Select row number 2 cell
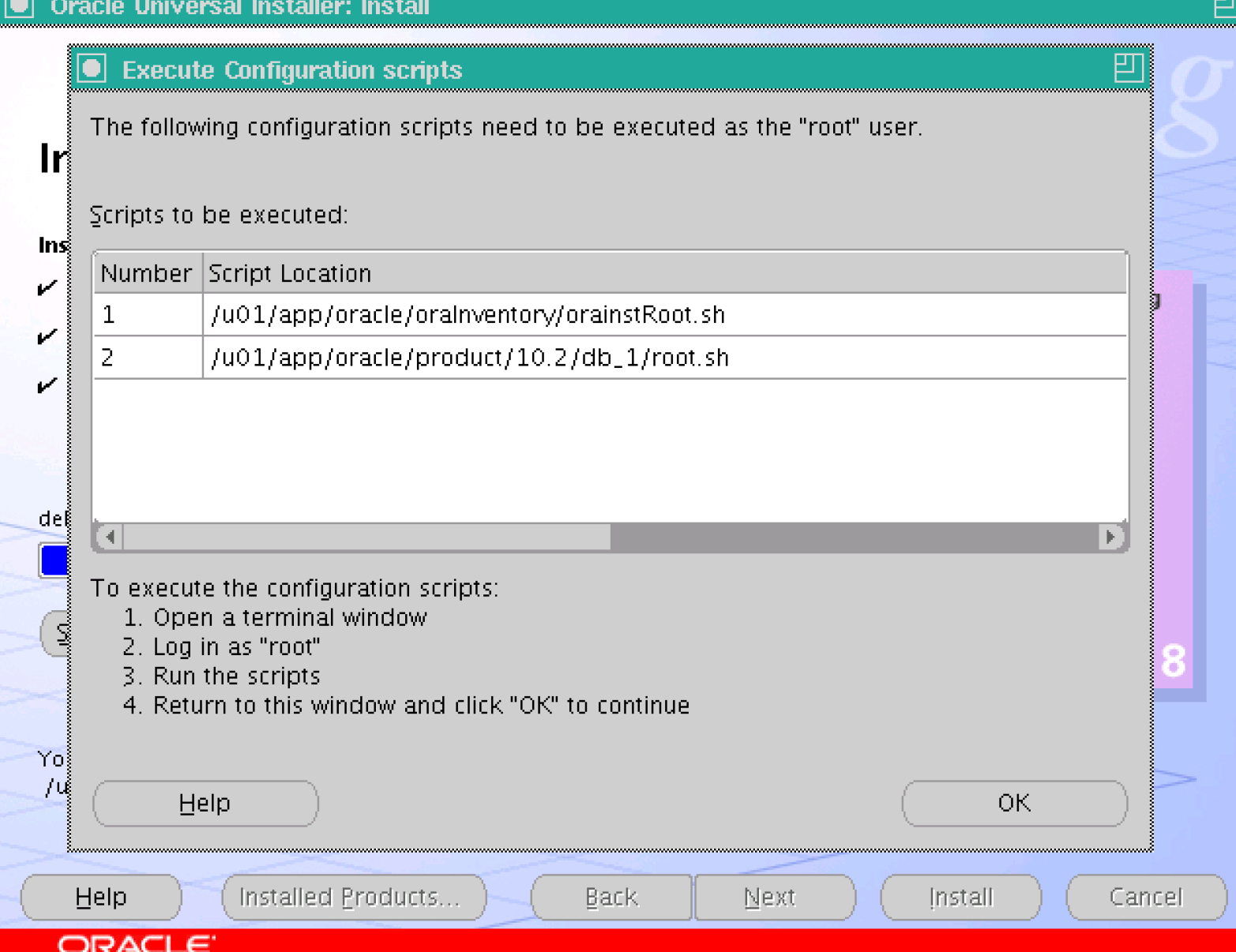This screenshot has width=1236, height=952. pos(148,358)
